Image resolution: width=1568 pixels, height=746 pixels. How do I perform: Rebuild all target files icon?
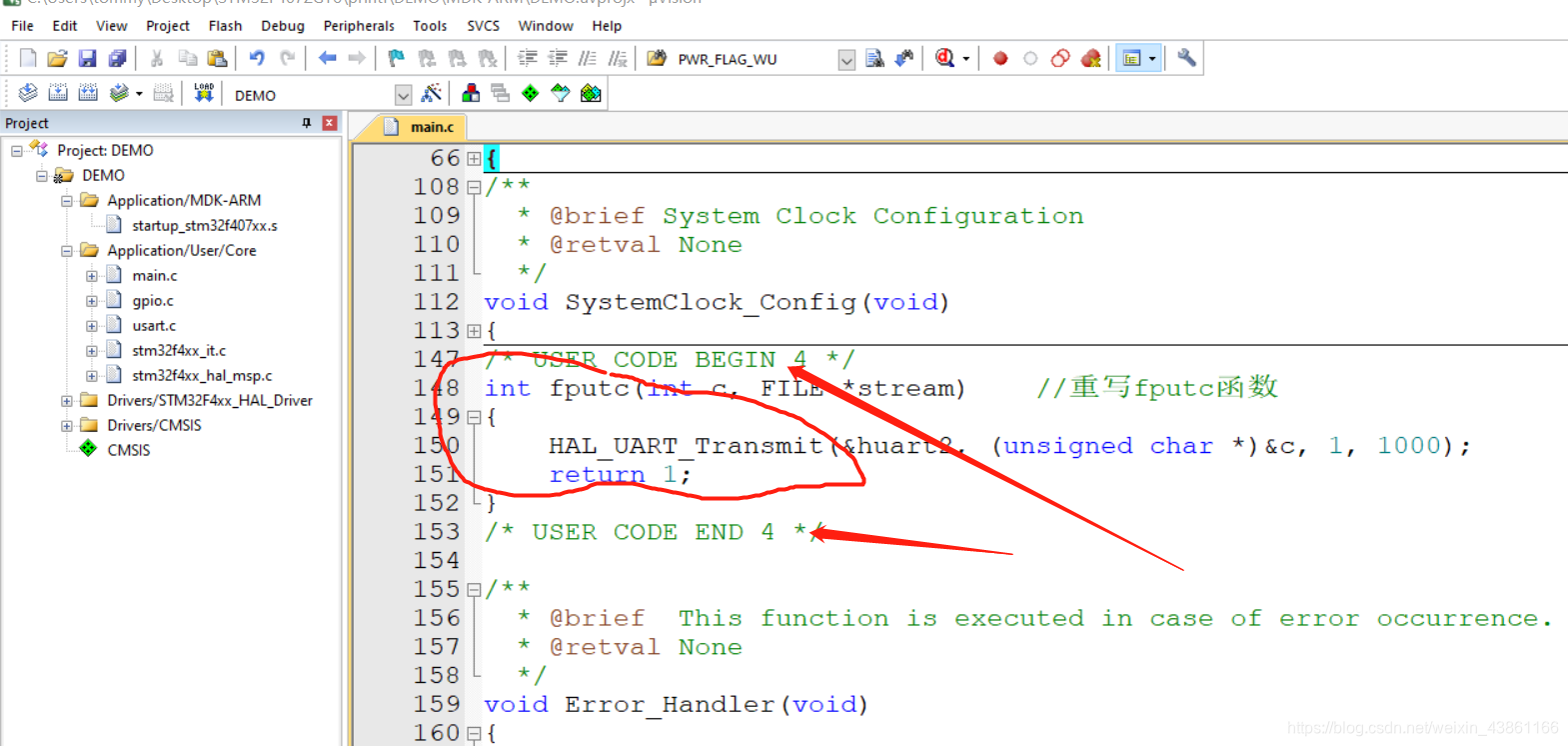pos(88,93)
